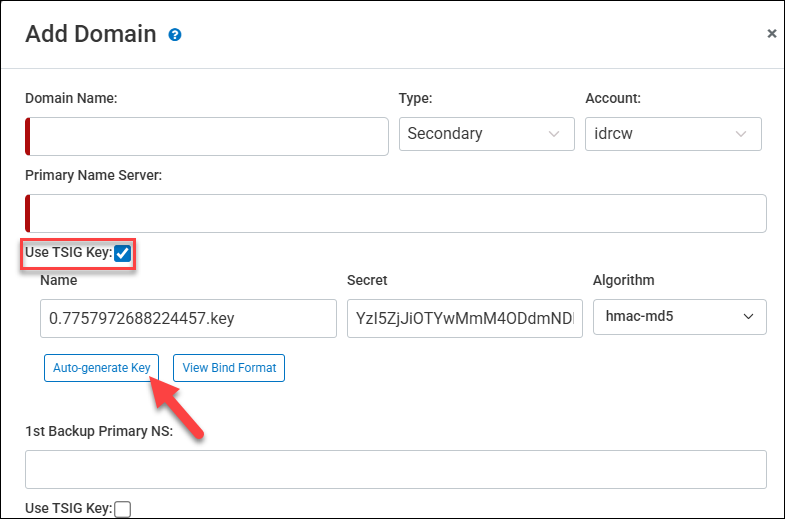Click the Primary Name Server label text
Screen dimensions: 785x519
pyautogui.click(x=94, y=175)
